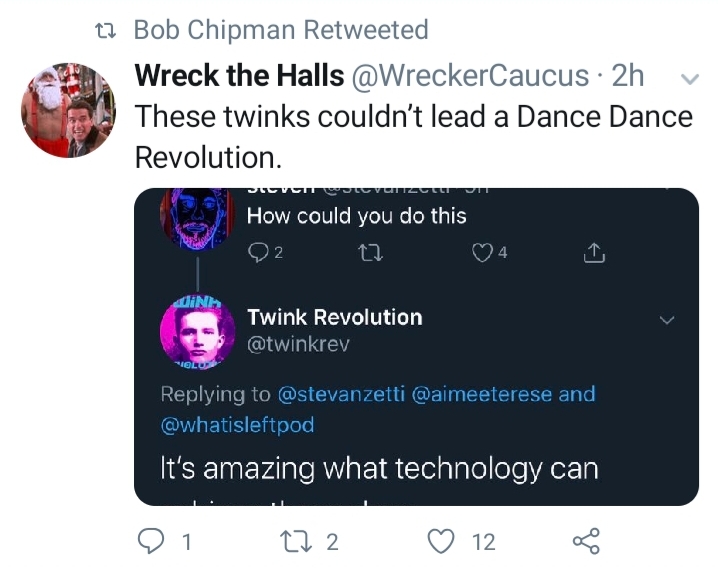Open the @whatisleftpod mention link
The image size is (718, 570).
238,425
